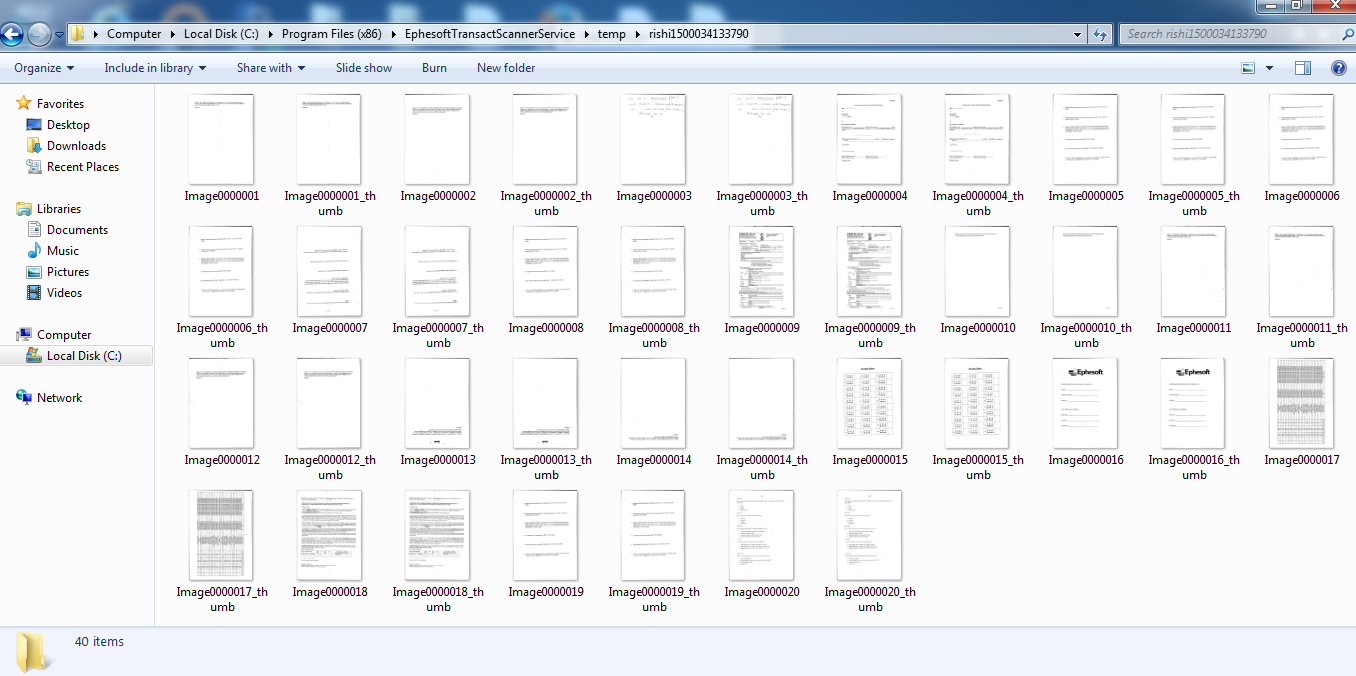Select Computer in navigation pane

click(64, 335)
